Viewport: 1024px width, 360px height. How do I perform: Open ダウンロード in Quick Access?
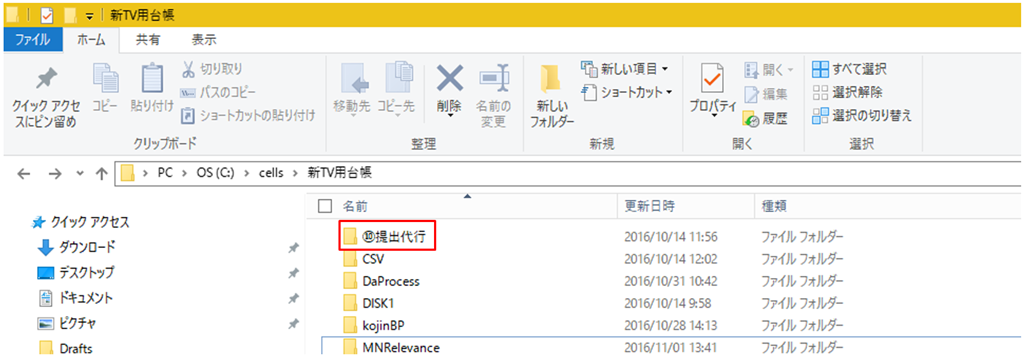[88, 248]
